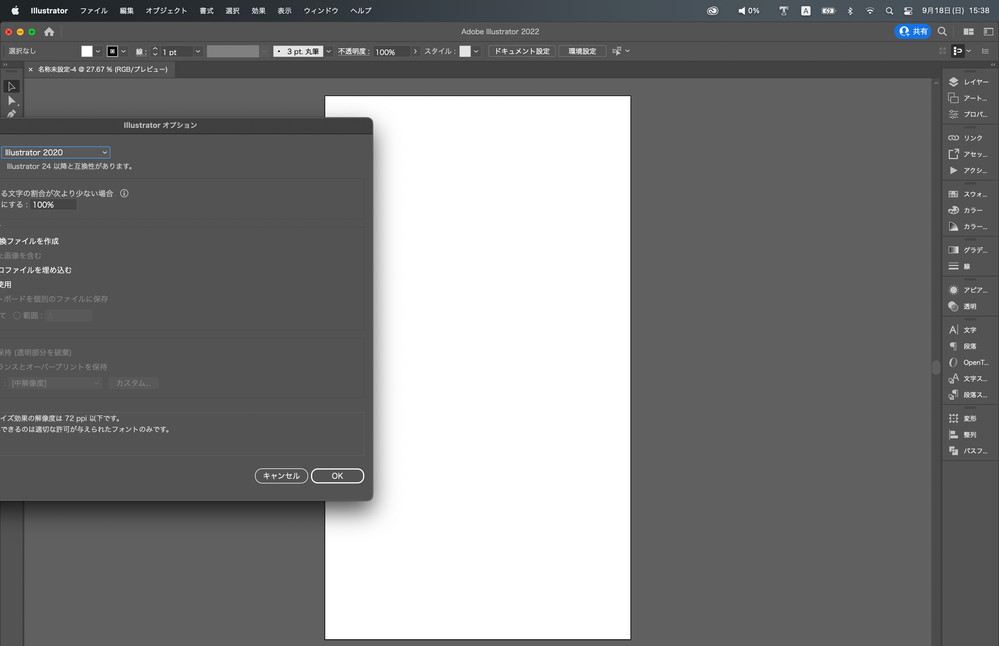The height and width of the screenshot is (646, 999).
Task: Open the workspace switcher icon
Action: [988, 31]
